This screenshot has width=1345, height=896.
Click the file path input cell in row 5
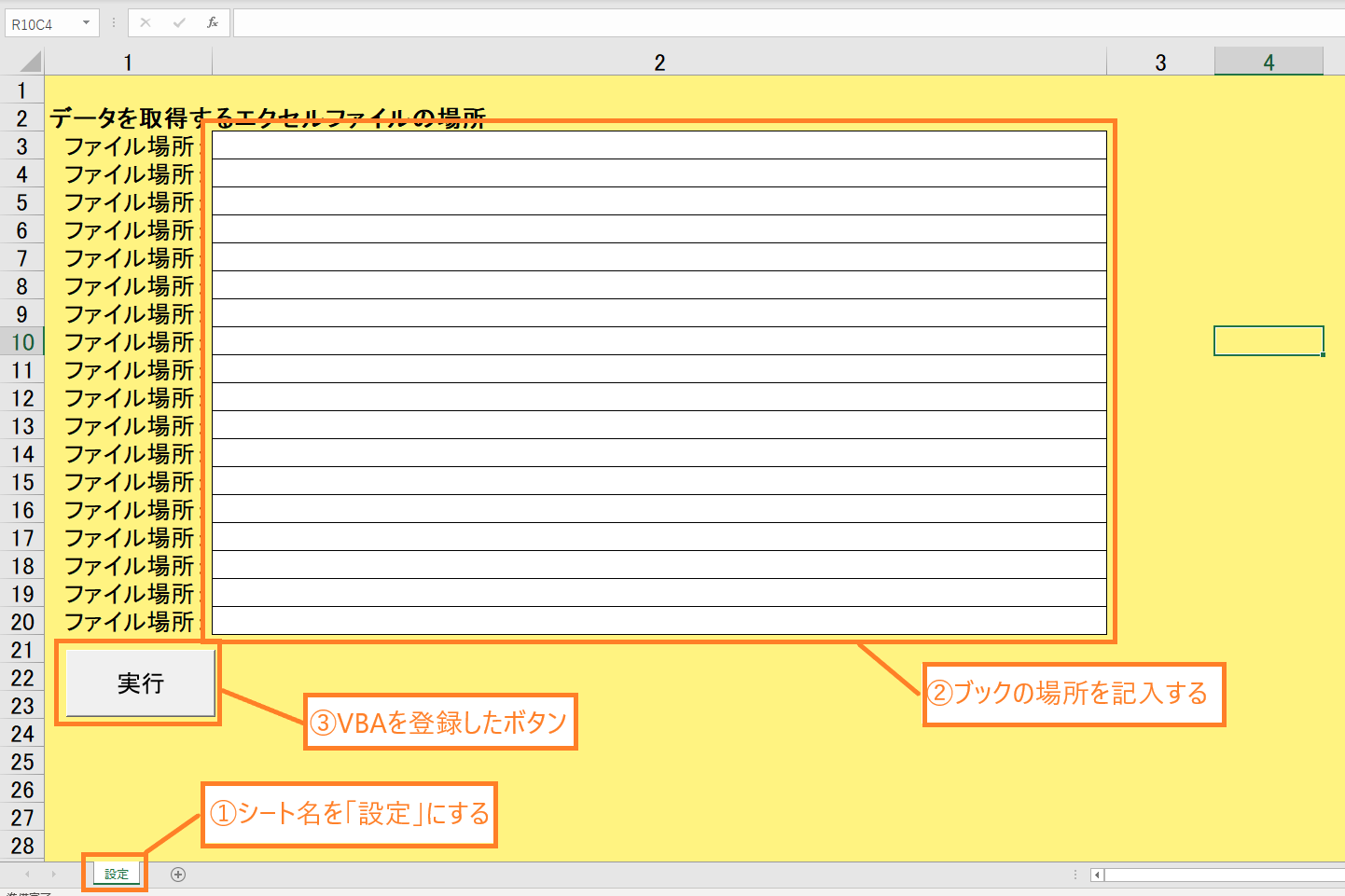pos(659,201)
